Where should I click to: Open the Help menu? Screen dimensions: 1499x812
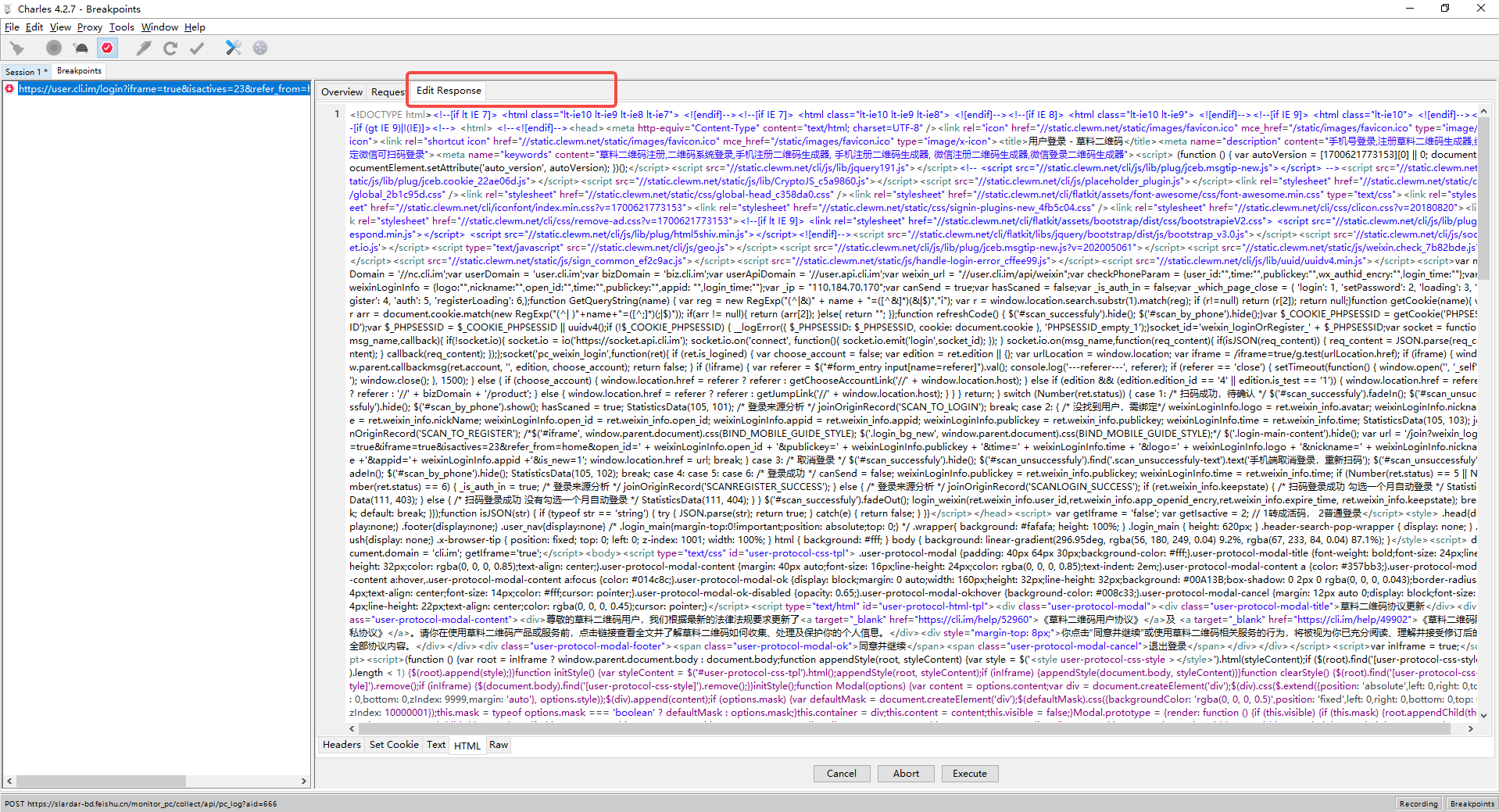pyautogui.click(x=195, y=27)
